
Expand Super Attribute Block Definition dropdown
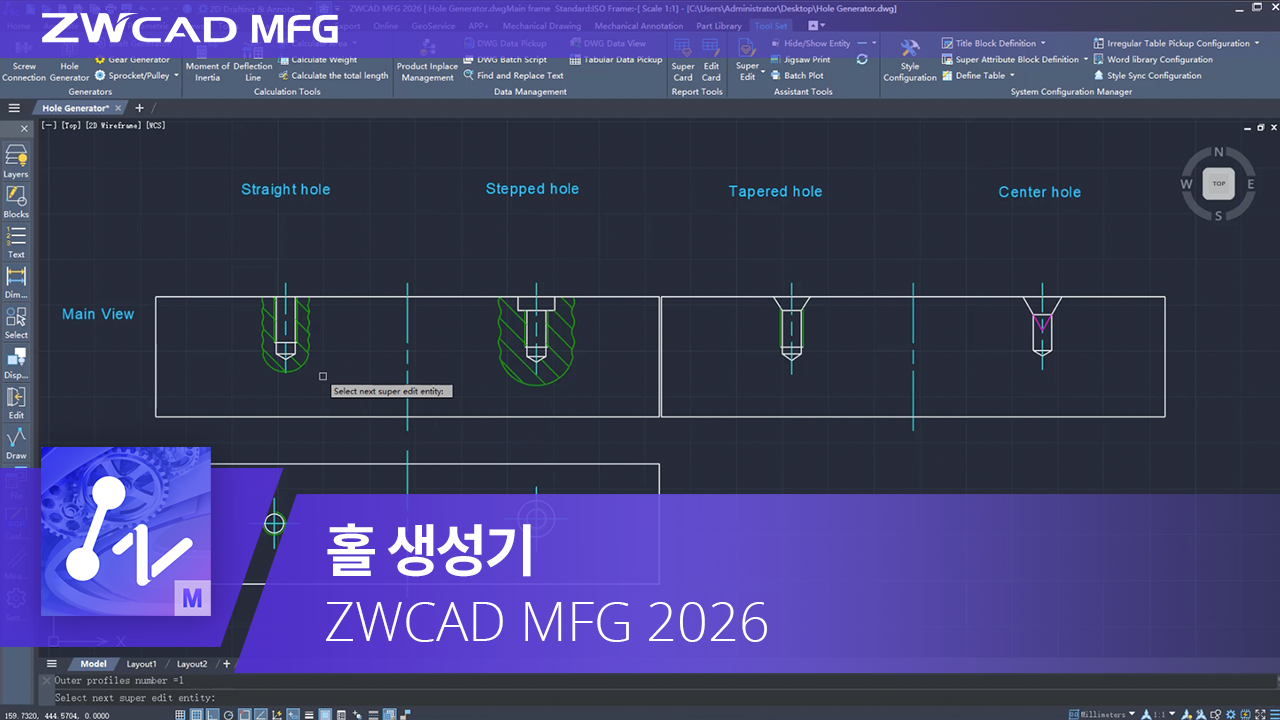pyautogui.click(x=1085, y=60)
